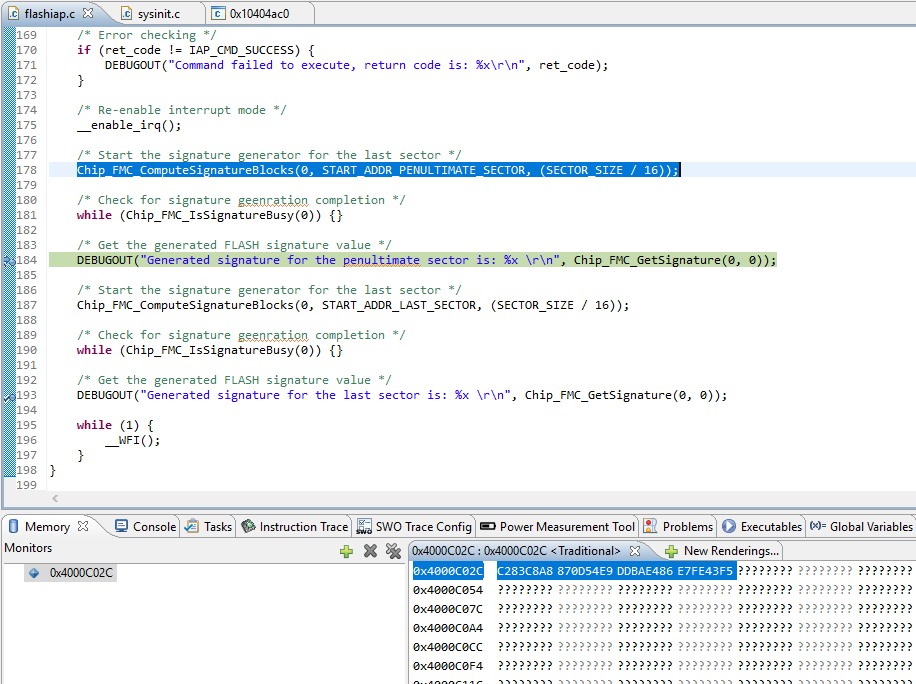
Task: Click the SWO Trace Config icon
Action: (x=364, y=526)
